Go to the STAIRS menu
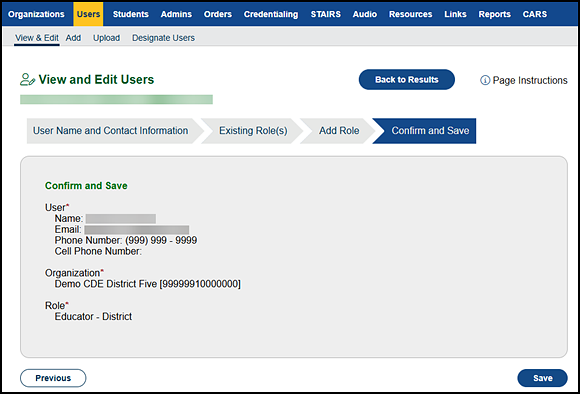Image resolution: width=580 pixels, height=394 pixels. tap(326, 14)
